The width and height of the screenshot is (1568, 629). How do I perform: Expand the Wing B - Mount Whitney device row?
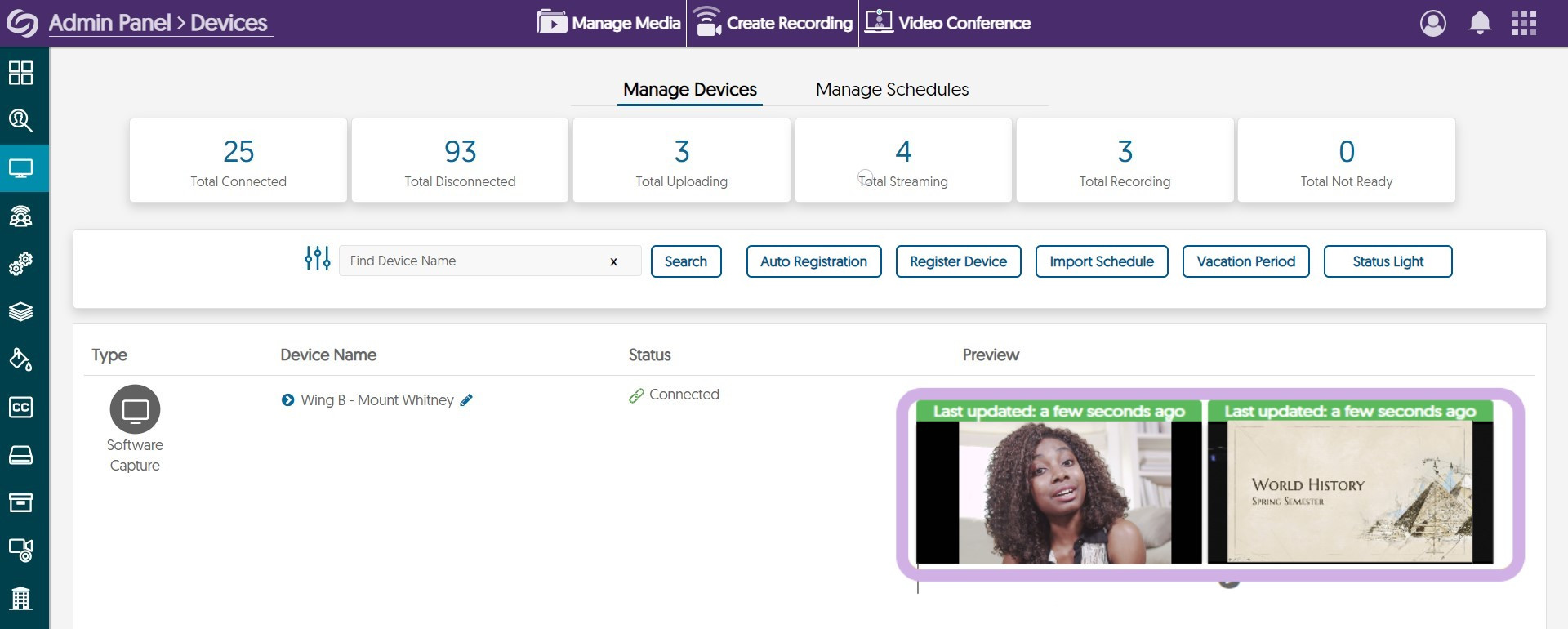(287, 400)
